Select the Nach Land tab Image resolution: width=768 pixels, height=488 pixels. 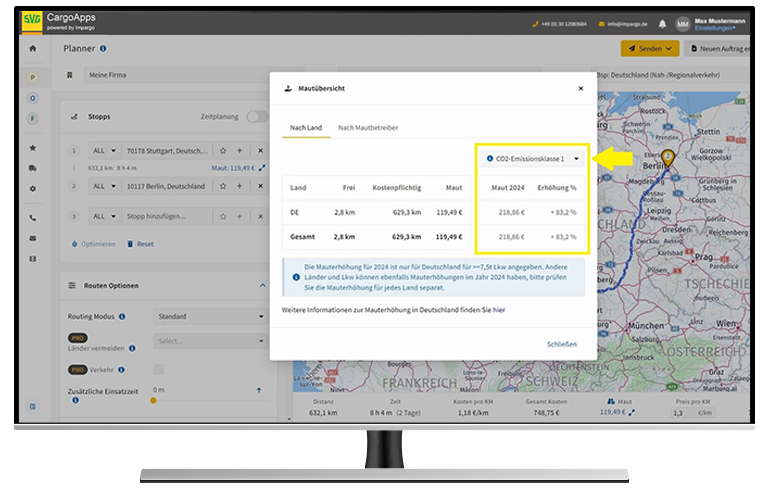coord(306,128)
